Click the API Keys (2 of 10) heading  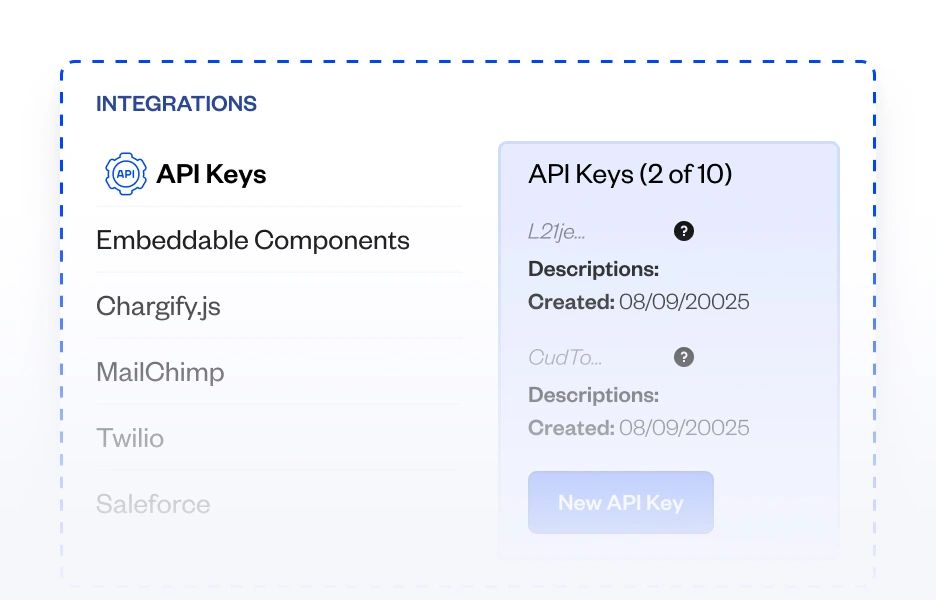[x=630, y=174]
